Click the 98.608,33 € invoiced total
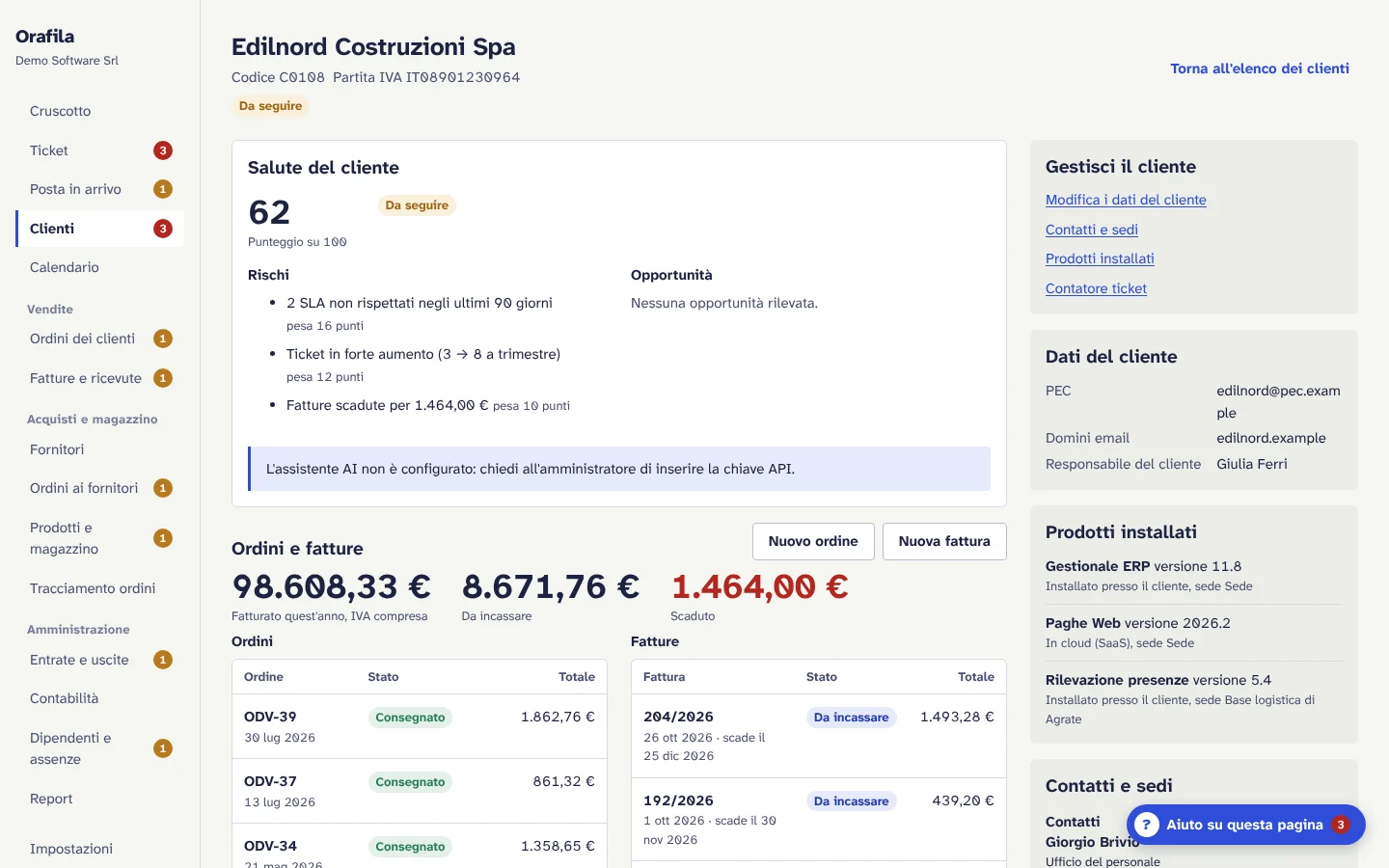This screenshot has height=868, width=1389. [332, 586]
